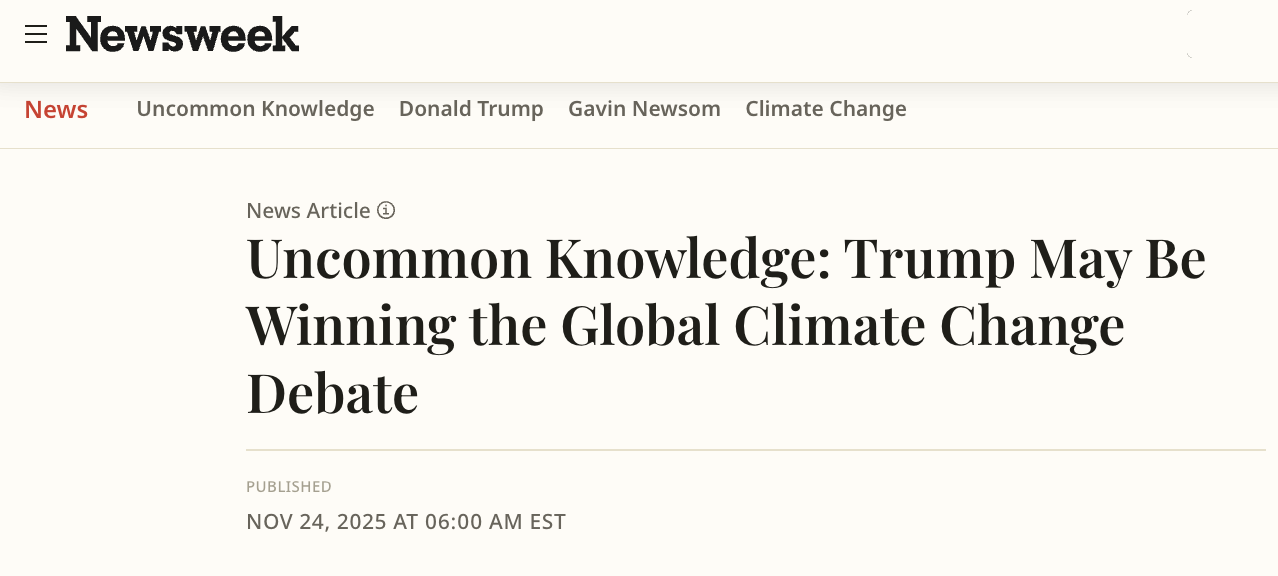Click the word Trump in the headline
Viewport: 1278px width, 576px height.
pyautogui.click(x=928, y=258)
